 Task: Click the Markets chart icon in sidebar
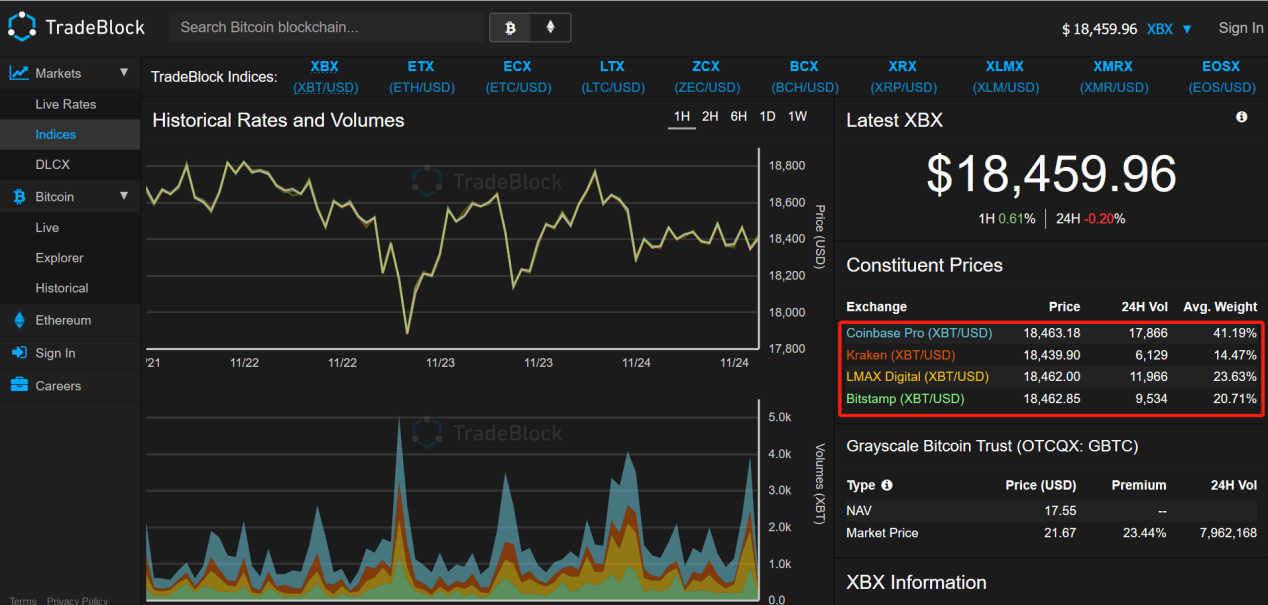click(18, 73)
